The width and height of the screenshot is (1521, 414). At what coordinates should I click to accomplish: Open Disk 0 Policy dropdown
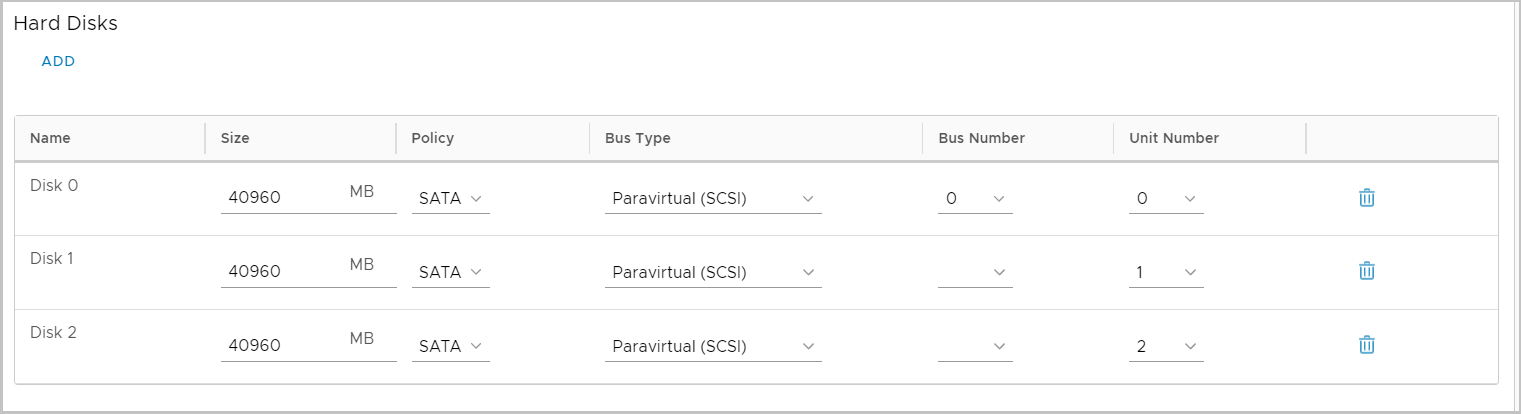tap(450, 199)
